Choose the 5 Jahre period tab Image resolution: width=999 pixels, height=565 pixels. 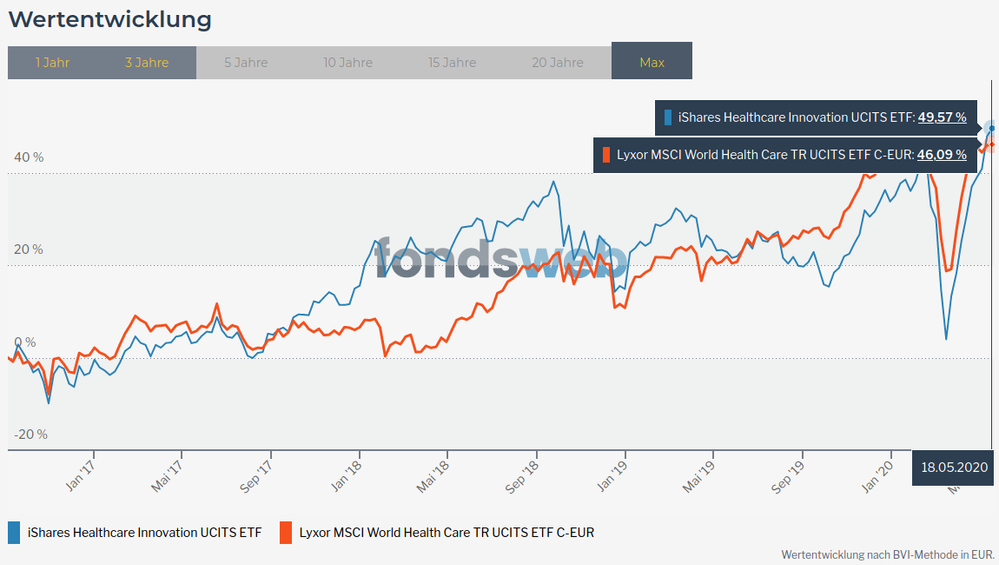click(245, 62)
